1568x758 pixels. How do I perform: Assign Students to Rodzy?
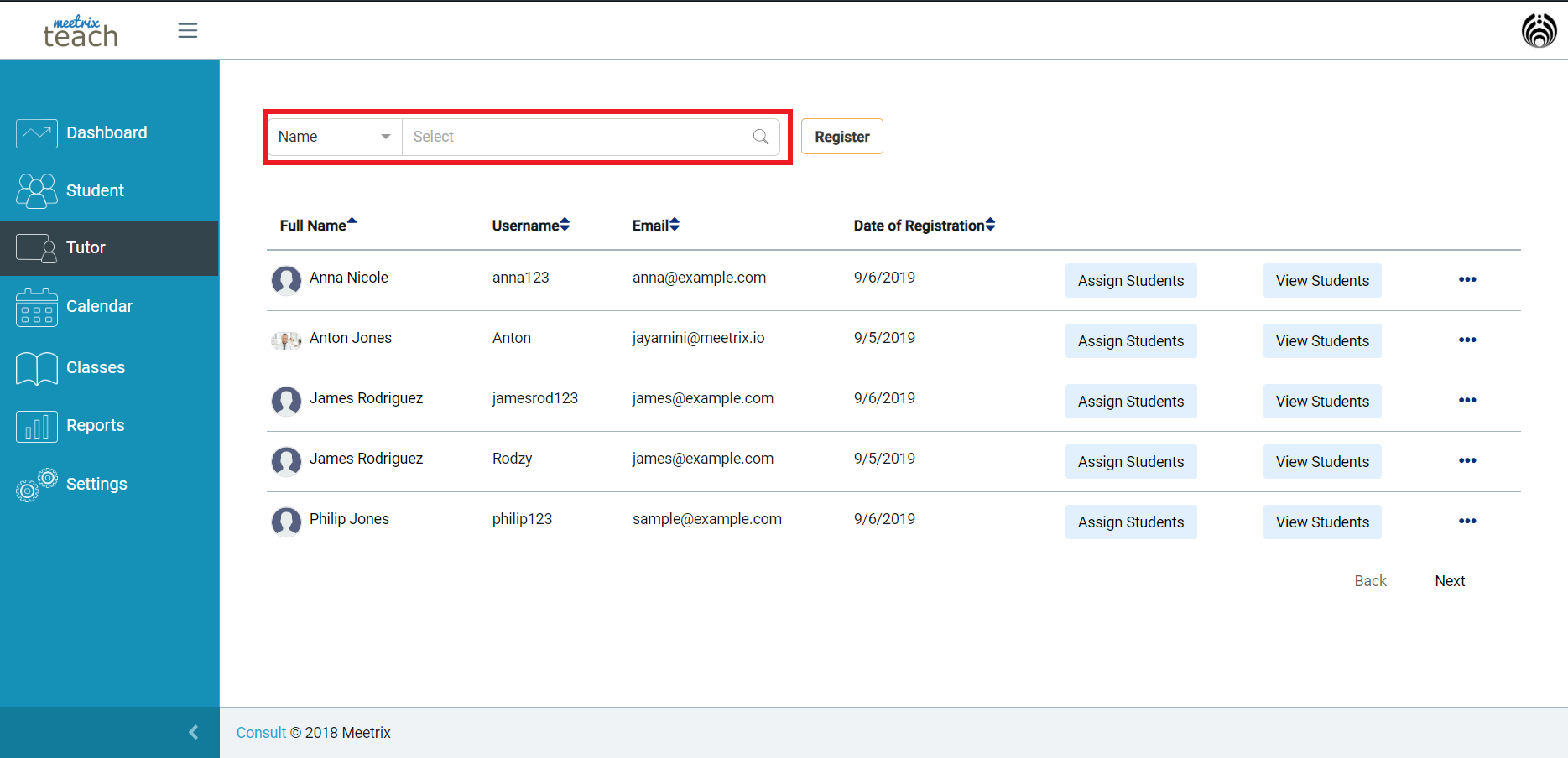point(1131,462)
